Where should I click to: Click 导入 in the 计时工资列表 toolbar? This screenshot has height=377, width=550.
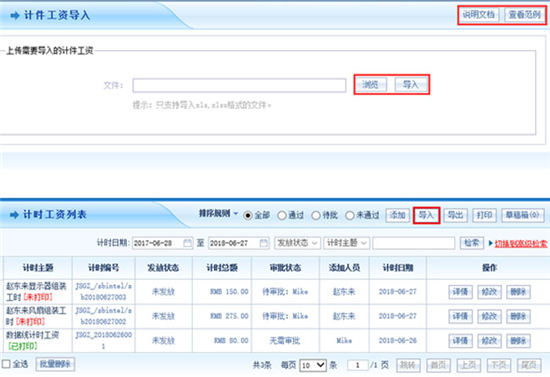(427, 215)
